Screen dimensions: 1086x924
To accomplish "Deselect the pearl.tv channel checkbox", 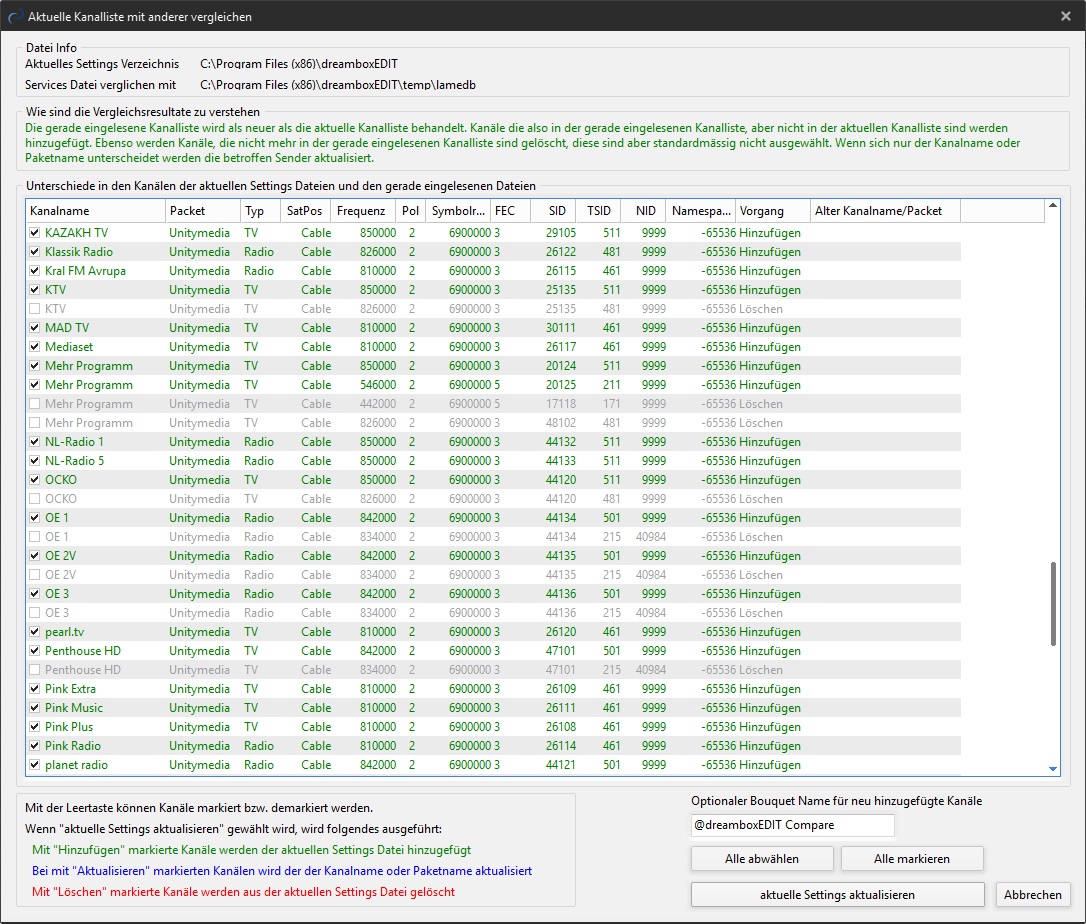I will coord(35,632).
